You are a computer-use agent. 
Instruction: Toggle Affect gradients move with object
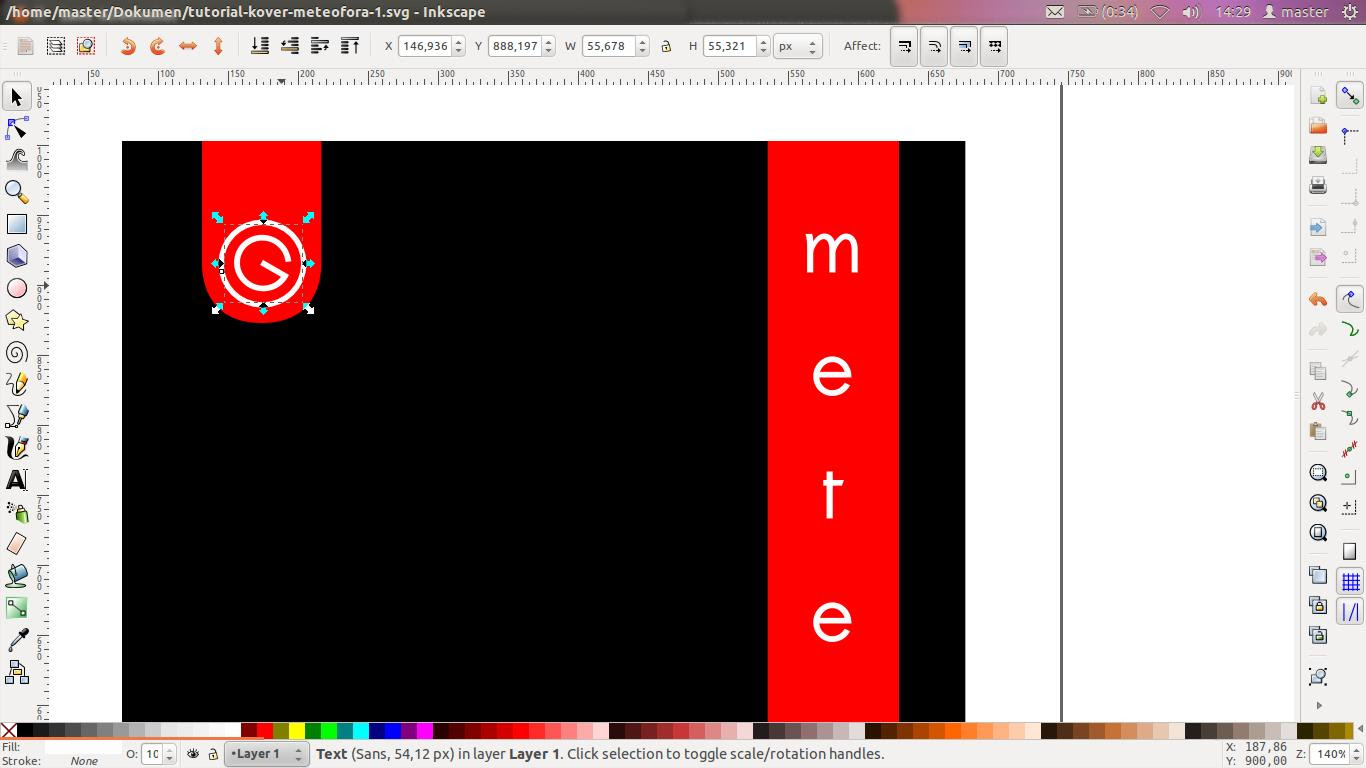coord(964,46)
